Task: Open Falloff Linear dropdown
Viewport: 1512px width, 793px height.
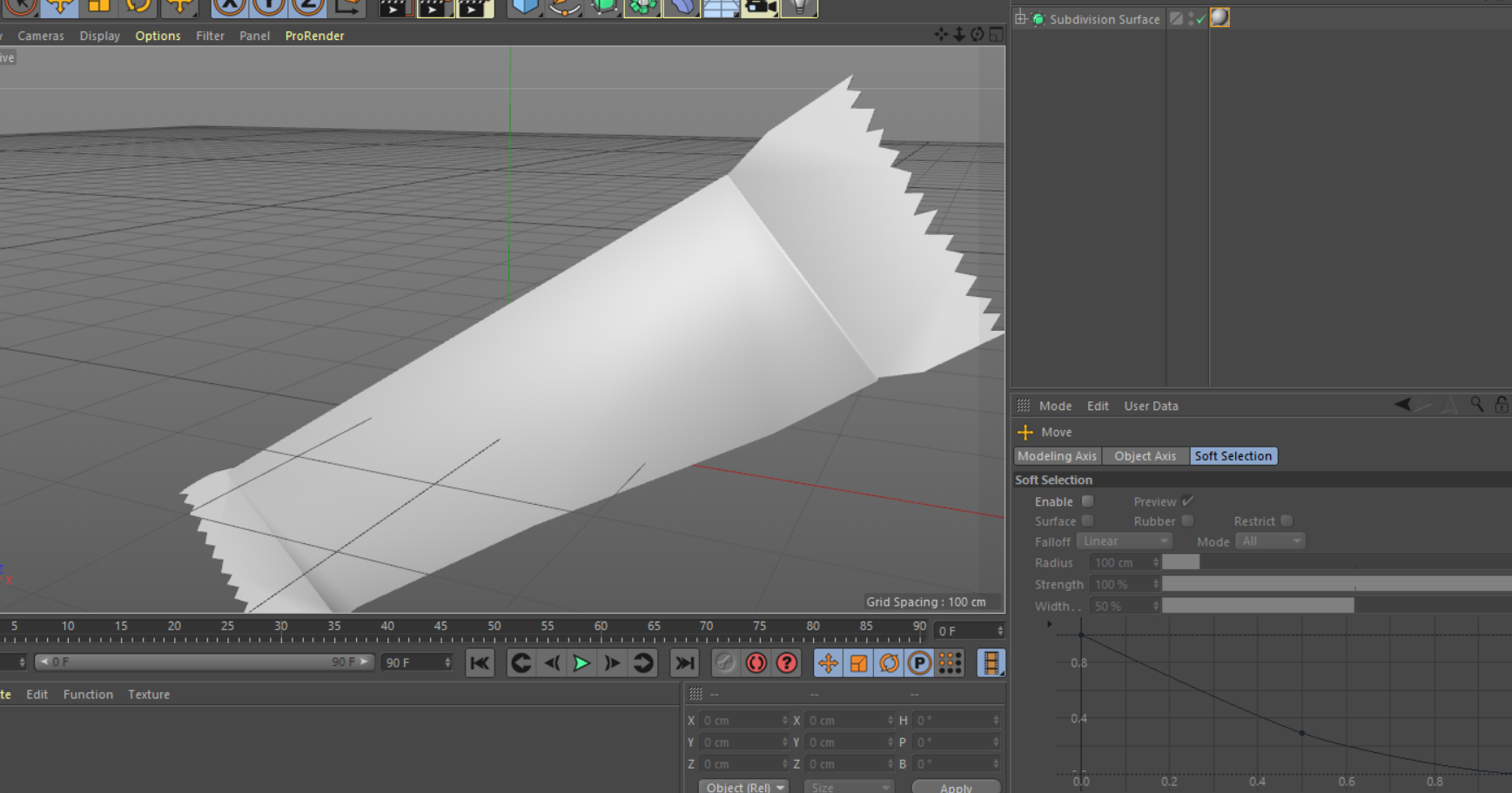Action: [1124, 541]
